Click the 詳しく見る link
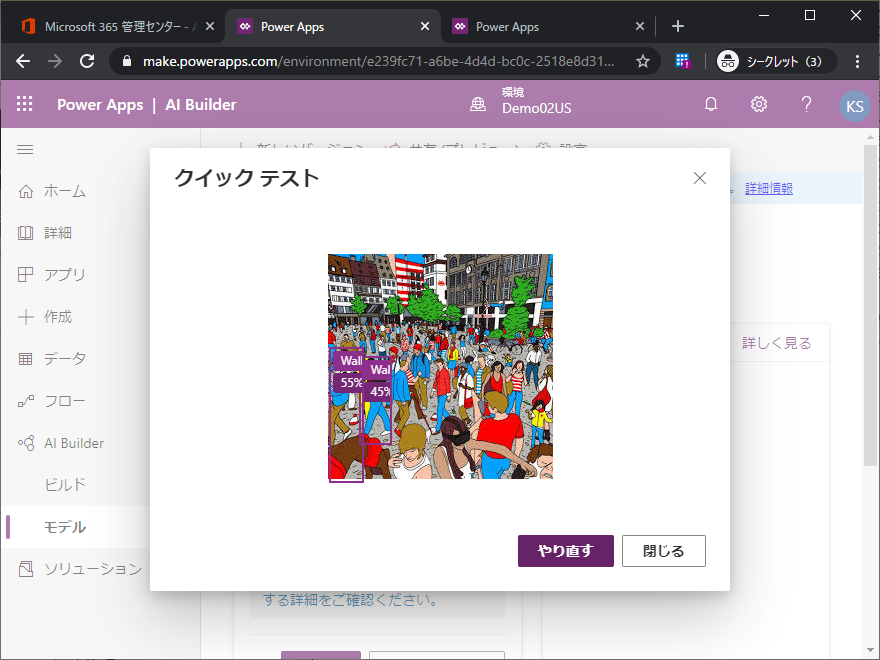880x660 pixels. [x=777, y=343]
